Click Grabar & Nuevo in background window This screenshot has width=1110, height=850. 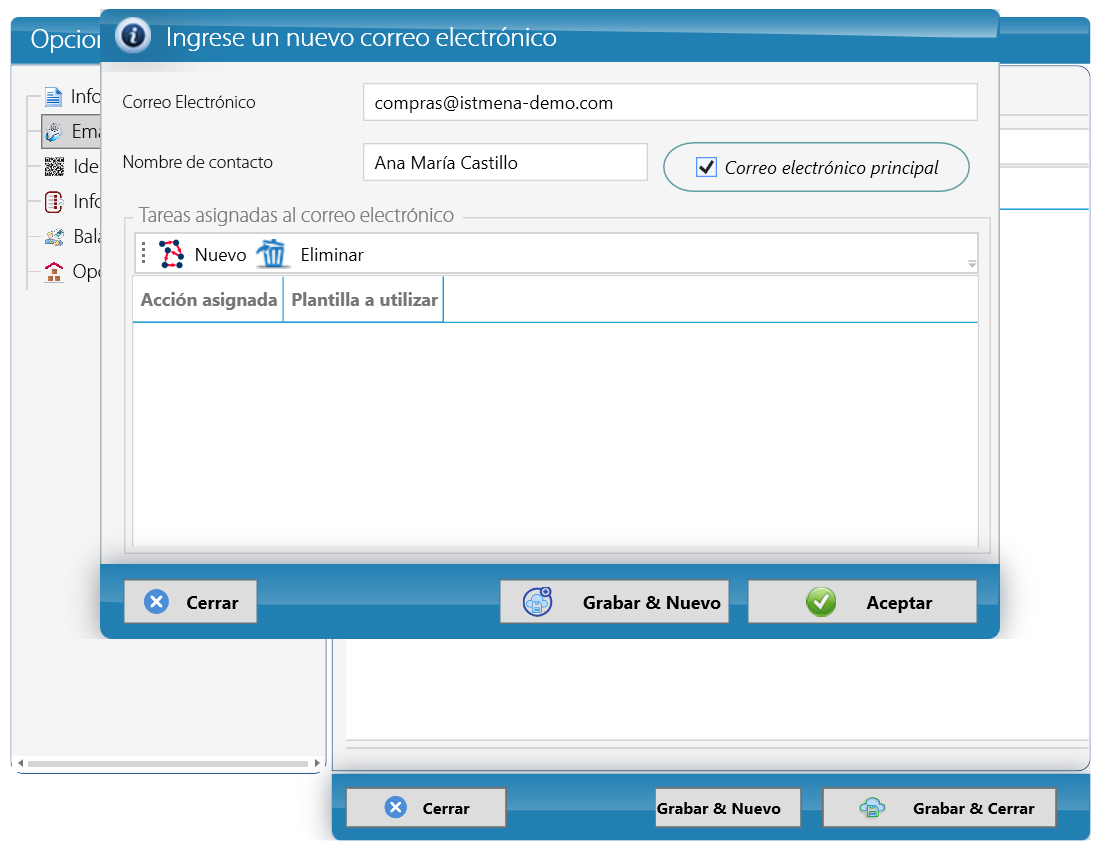pos(728,808)
